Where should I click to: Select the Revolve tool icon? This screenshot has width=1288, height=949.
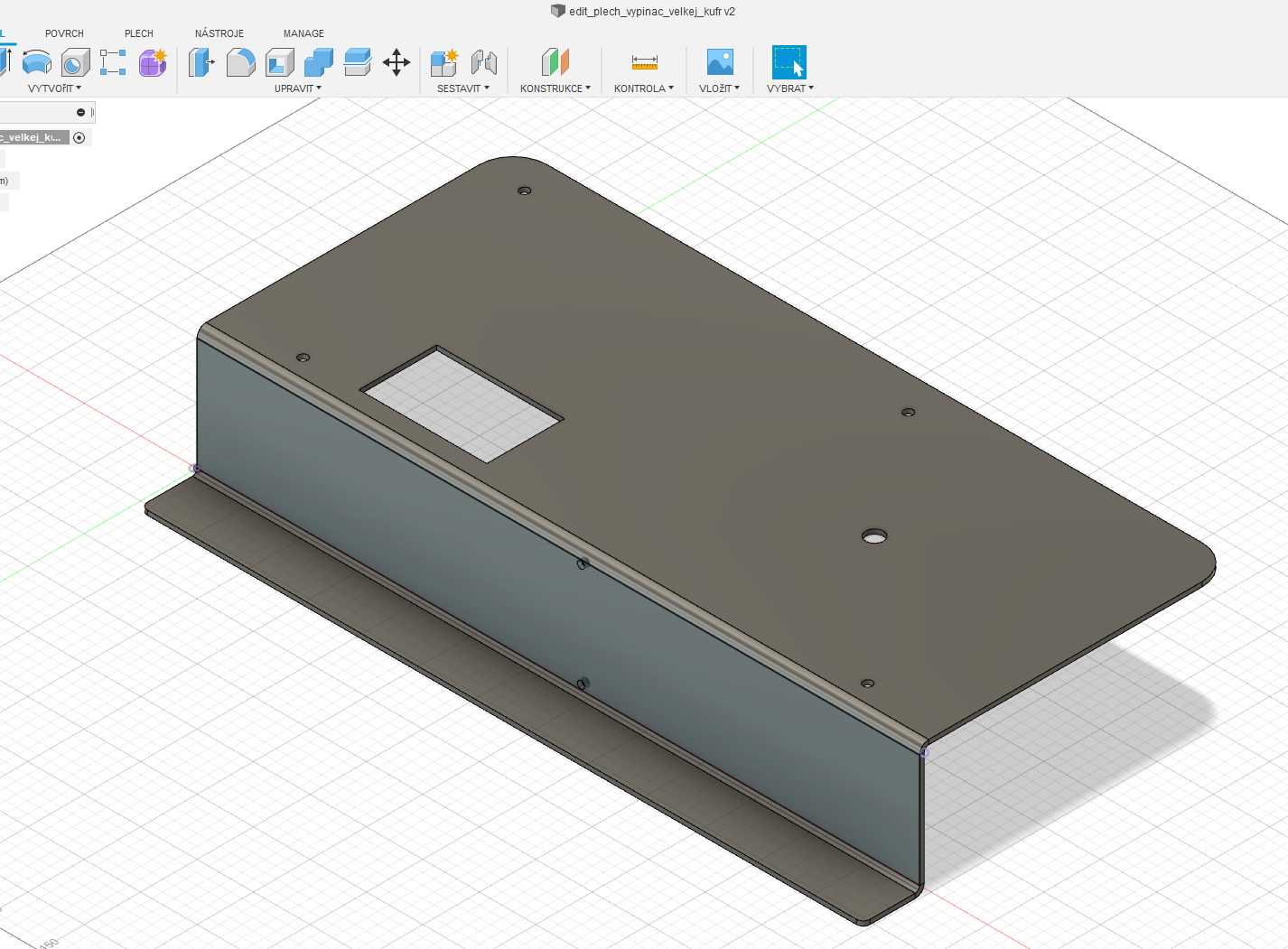click(x=36, y=62)
